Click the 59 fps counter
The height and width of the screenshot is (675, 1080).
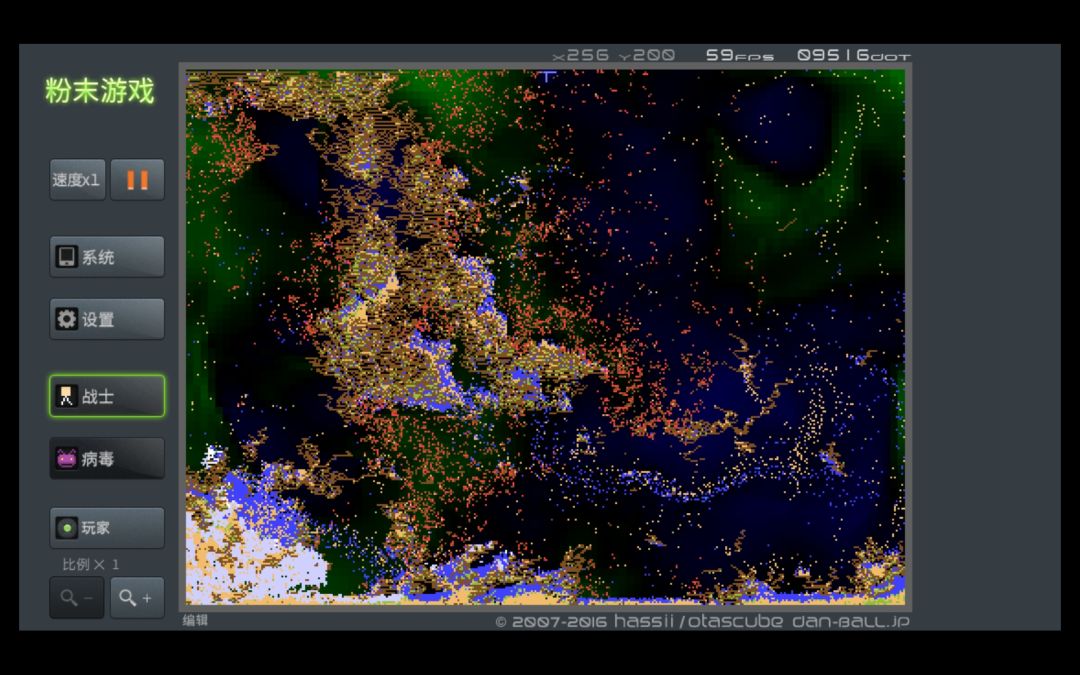[740, 55]
